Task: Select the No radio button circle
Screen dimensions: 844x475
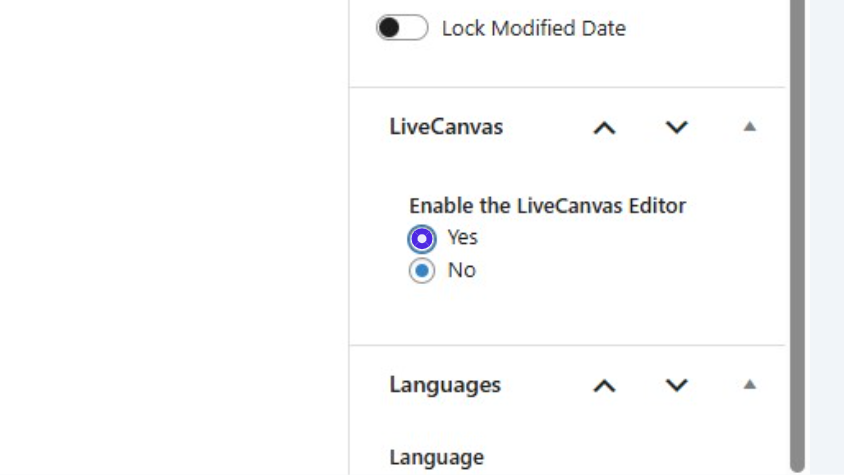Action: (x=422, y=271)
